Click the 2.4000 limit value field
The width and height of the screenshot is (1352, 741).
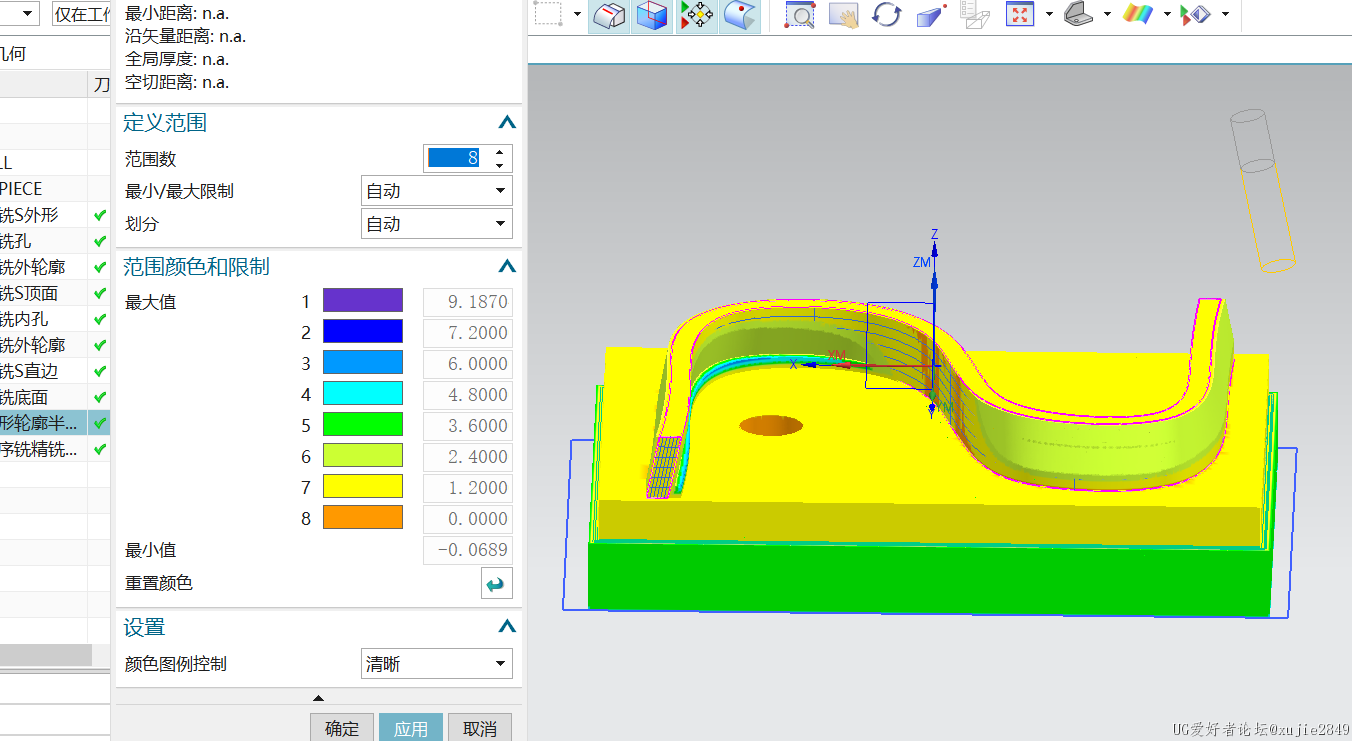point(468,456)
